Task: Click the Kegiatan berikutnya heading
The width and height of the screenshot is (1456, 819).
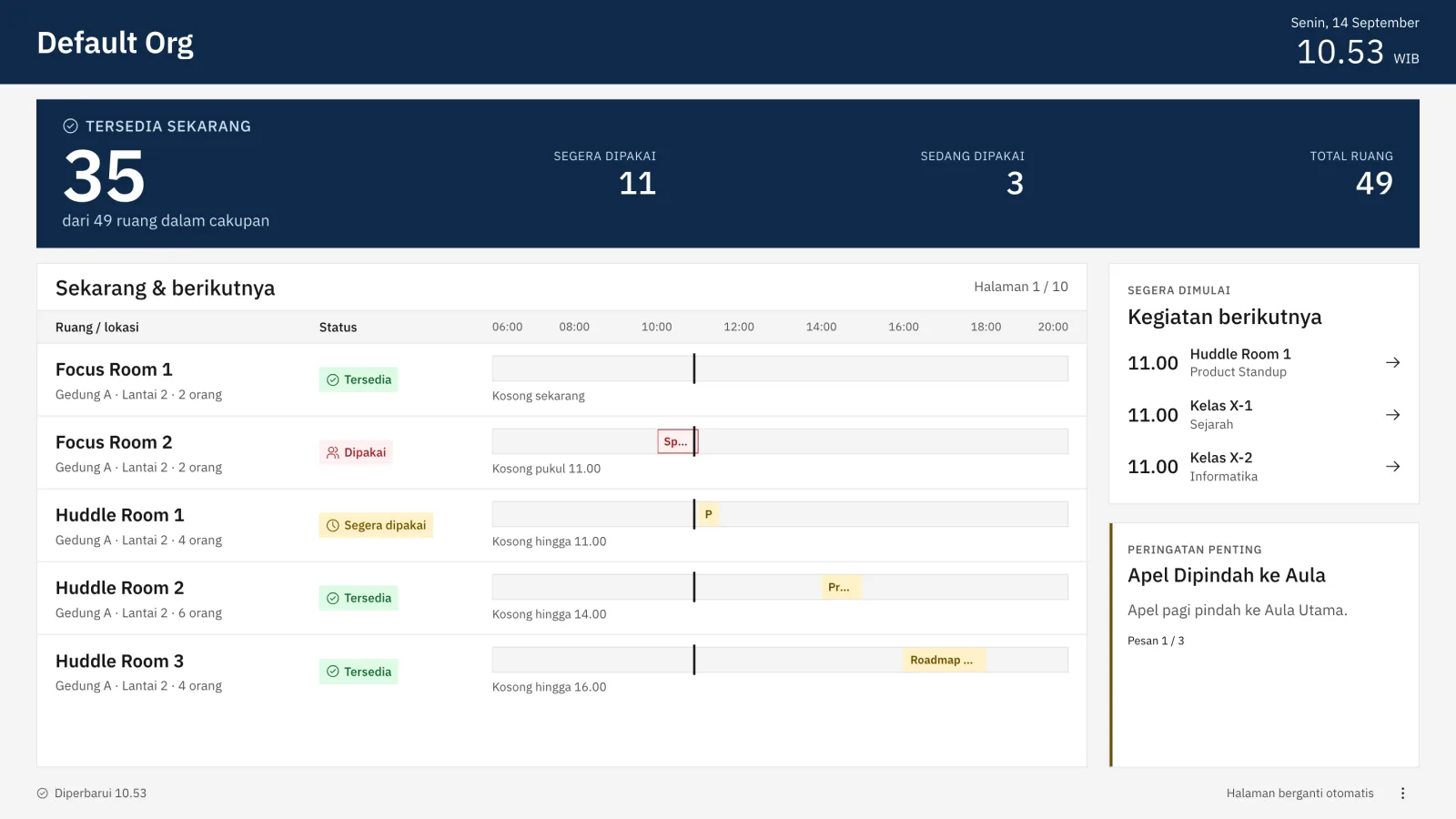Action: 1225,317
